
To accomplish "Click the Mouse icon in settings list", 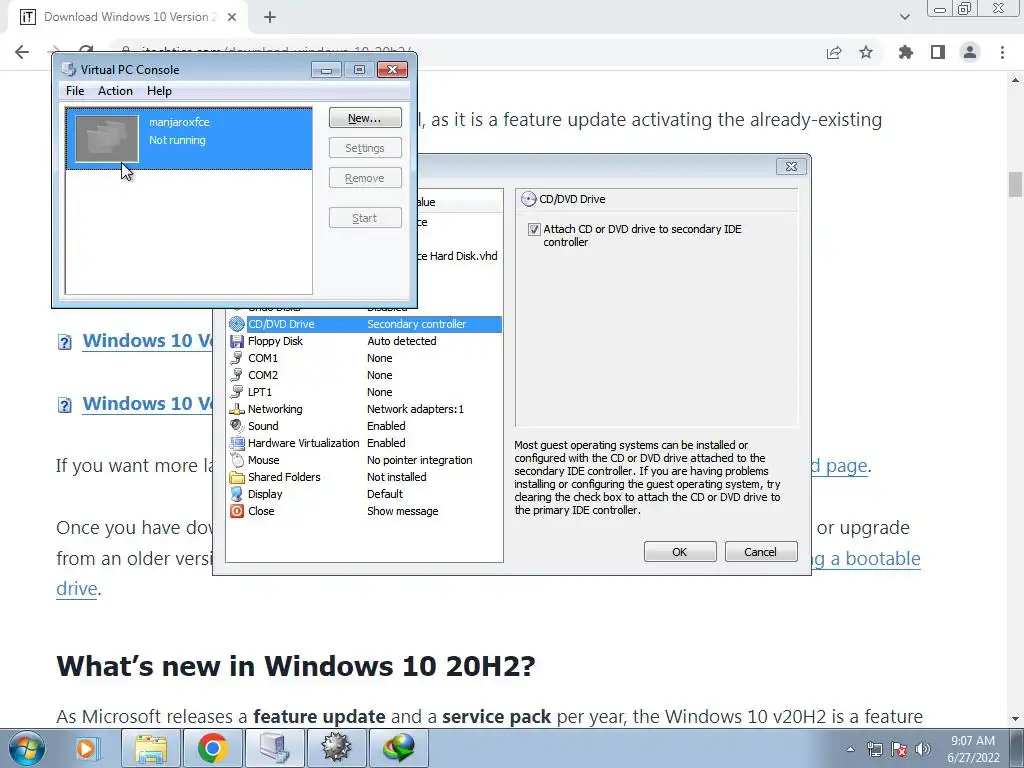I will pyautogui.click(x=237, y=460).
